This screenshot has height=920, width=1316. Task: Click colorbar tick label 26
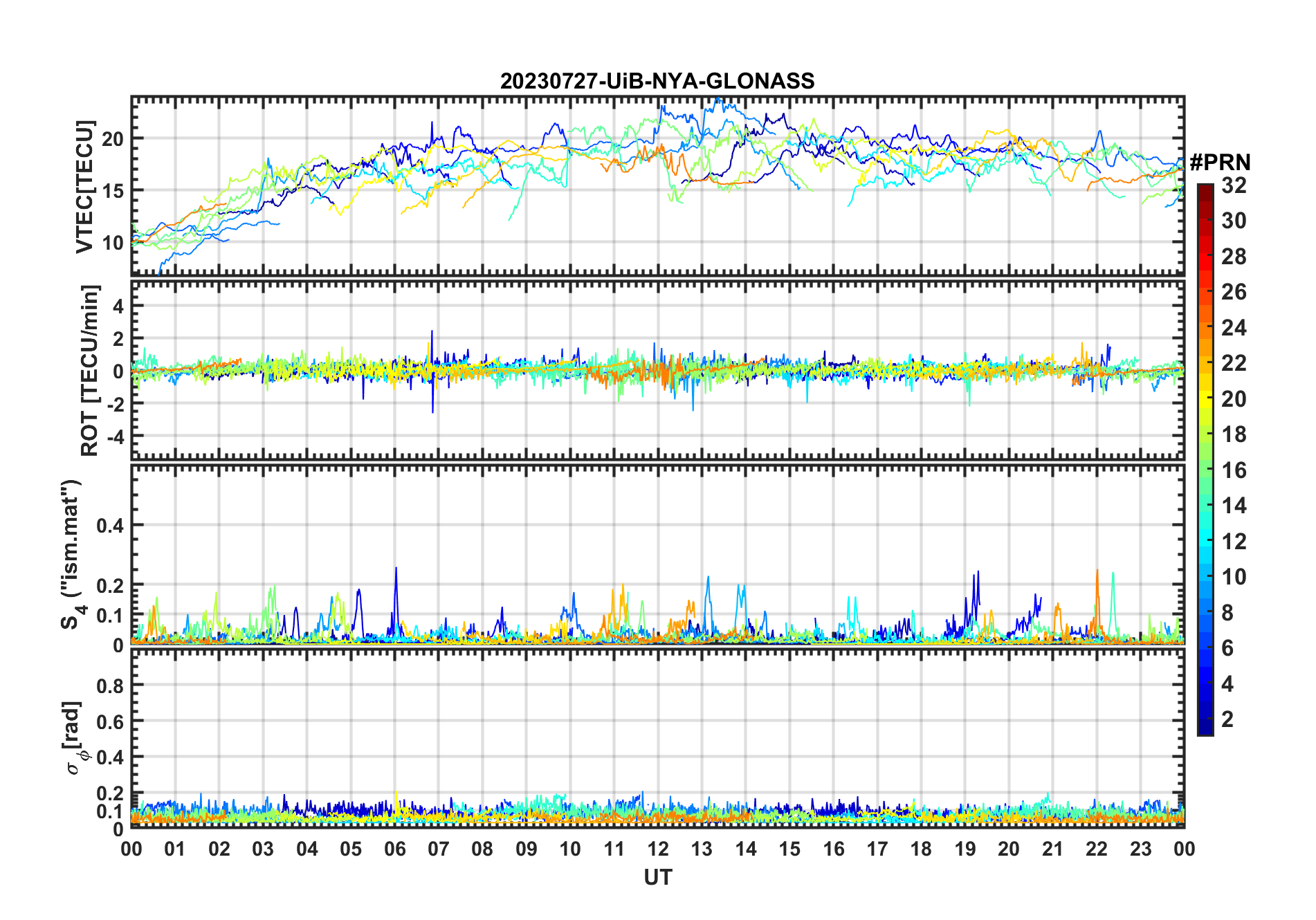(x=1234, y=292)
